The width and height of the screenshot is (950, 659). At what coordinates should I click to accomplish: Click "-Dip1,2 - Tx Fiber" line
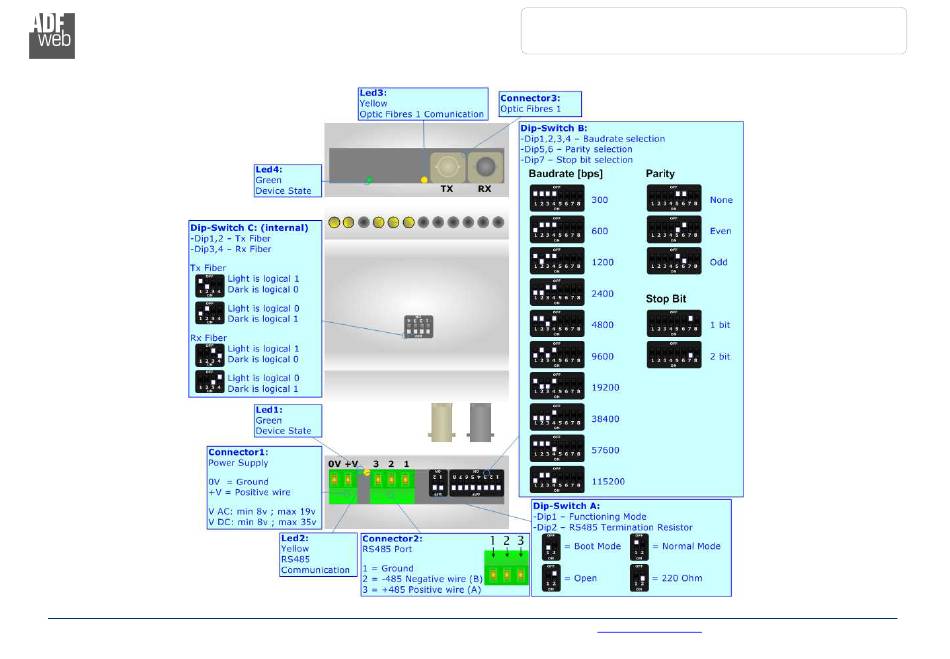point(230,239)
